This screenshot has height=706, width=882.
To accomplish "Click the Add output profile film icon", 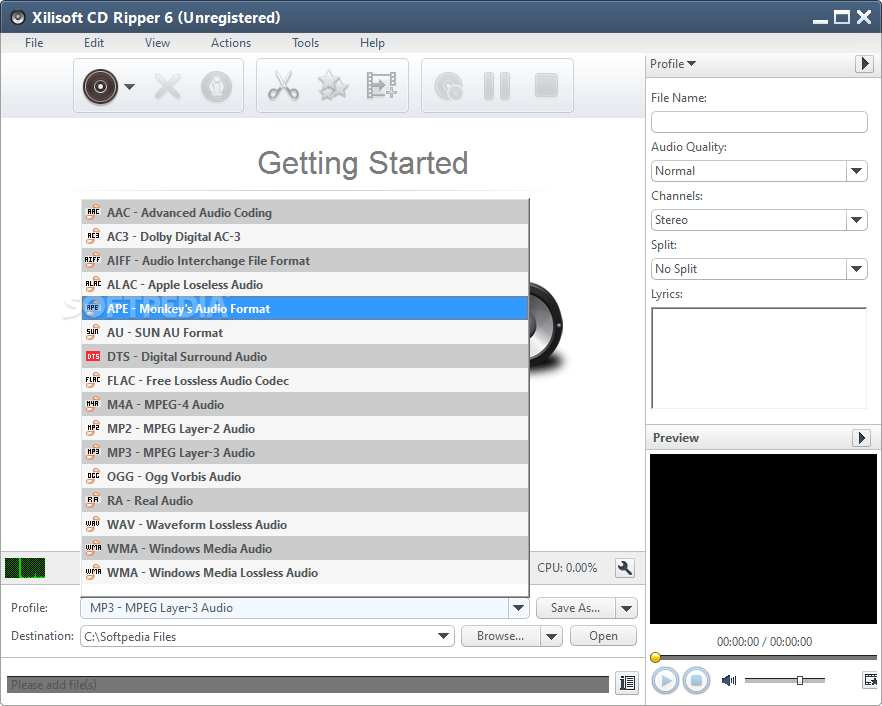I will click(x=382, y=86).
